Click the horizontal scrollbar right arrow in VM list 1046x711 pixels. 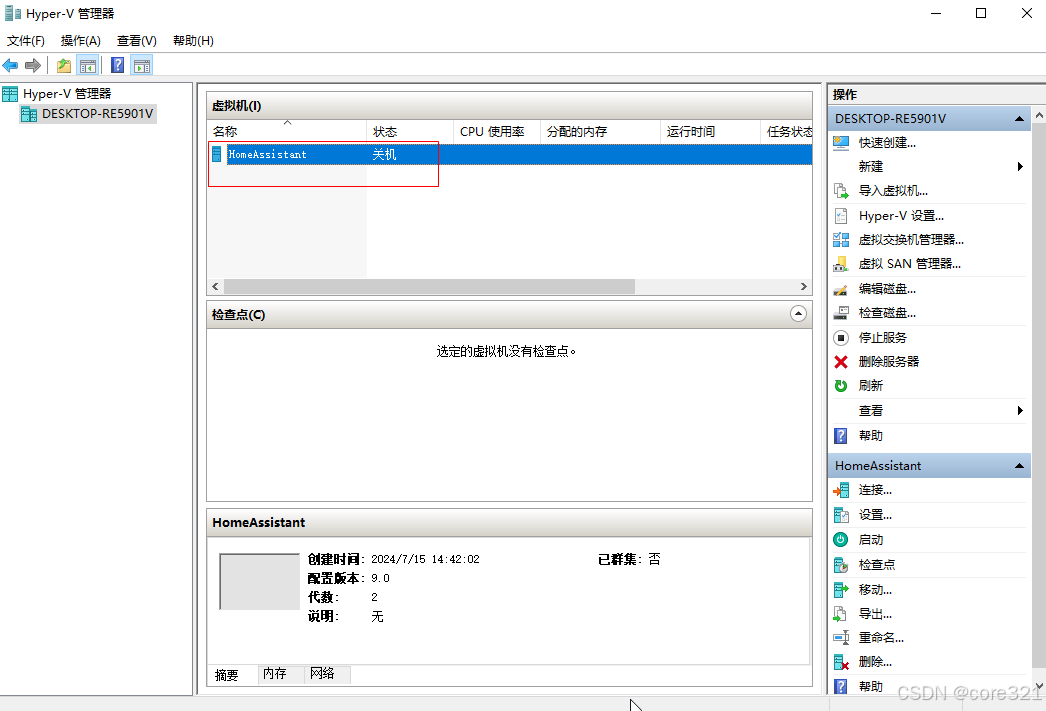coord(804,286)
